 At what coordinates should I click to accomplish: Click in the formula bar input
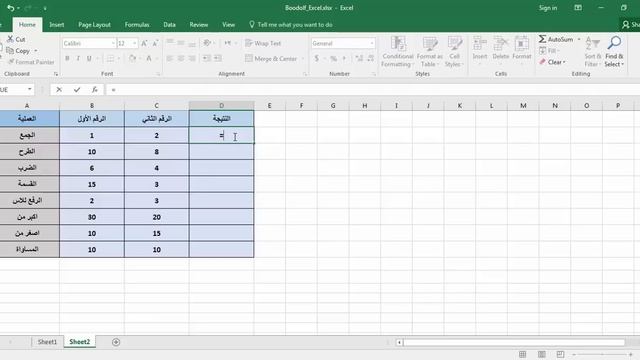click(372, 89)
